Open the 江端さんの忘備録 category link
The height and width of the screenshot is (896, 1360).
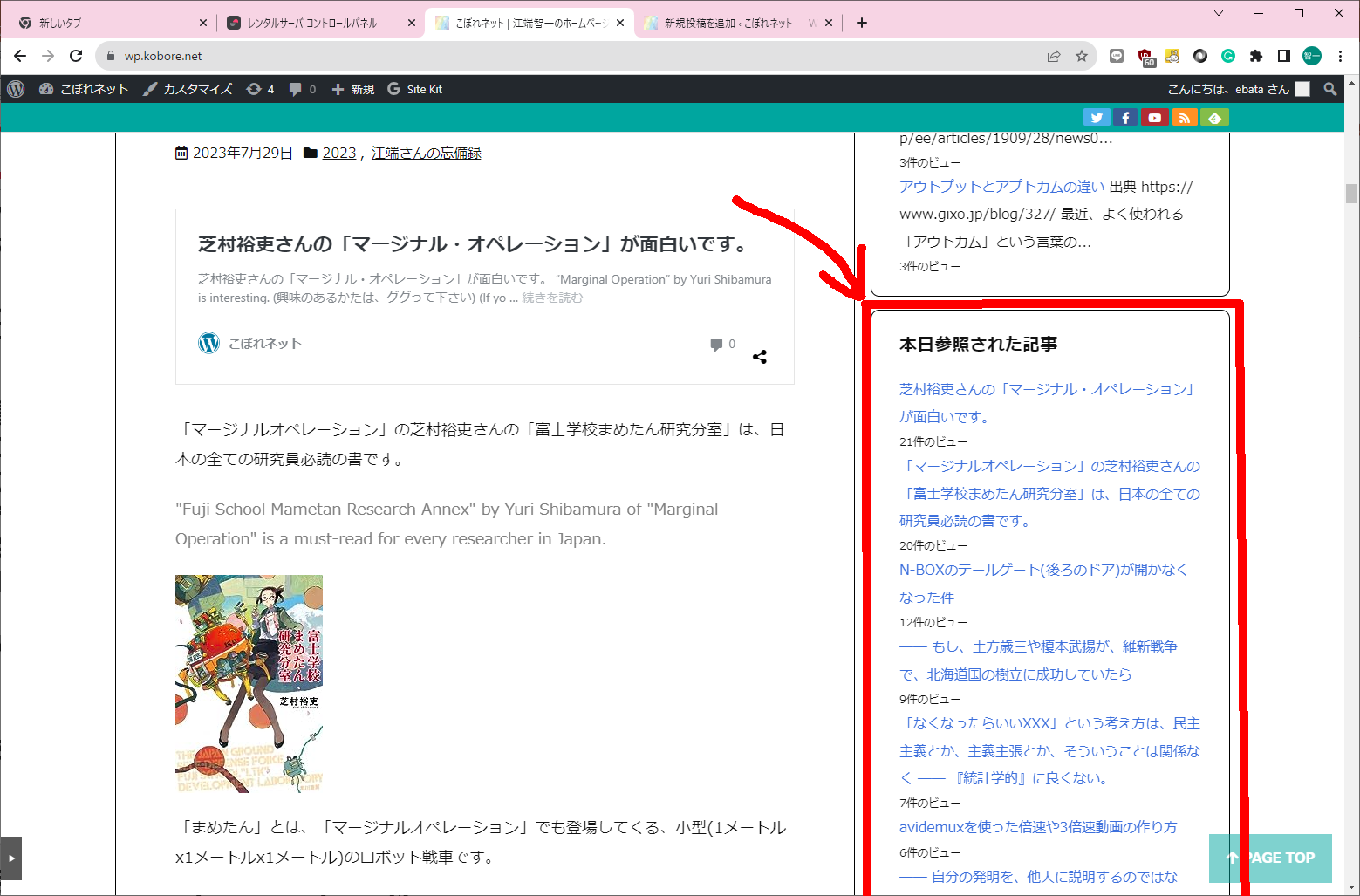click(x=426, y=153)
